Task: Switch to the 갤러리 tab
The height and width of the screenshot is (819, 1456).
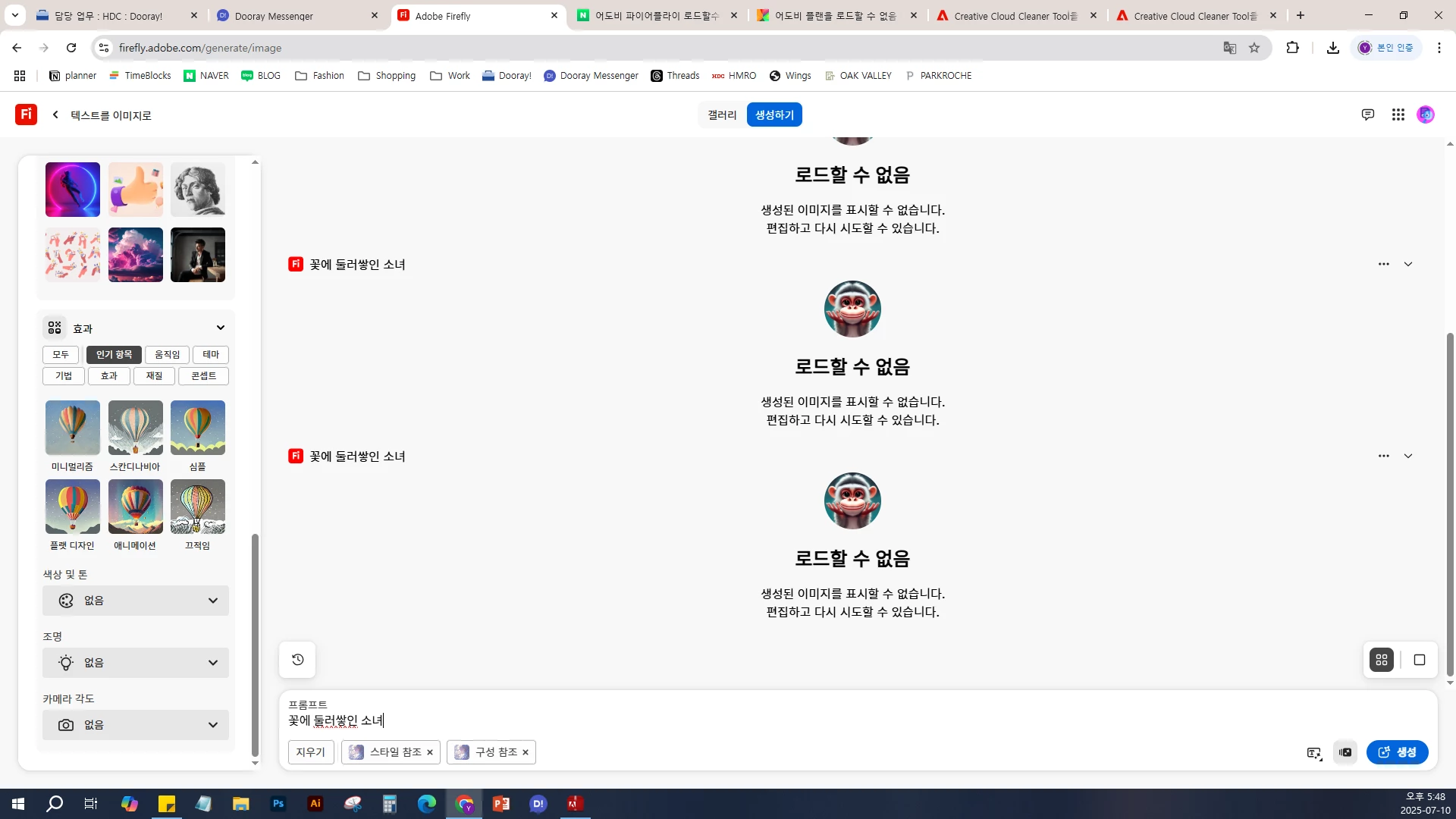Action: 722,115
